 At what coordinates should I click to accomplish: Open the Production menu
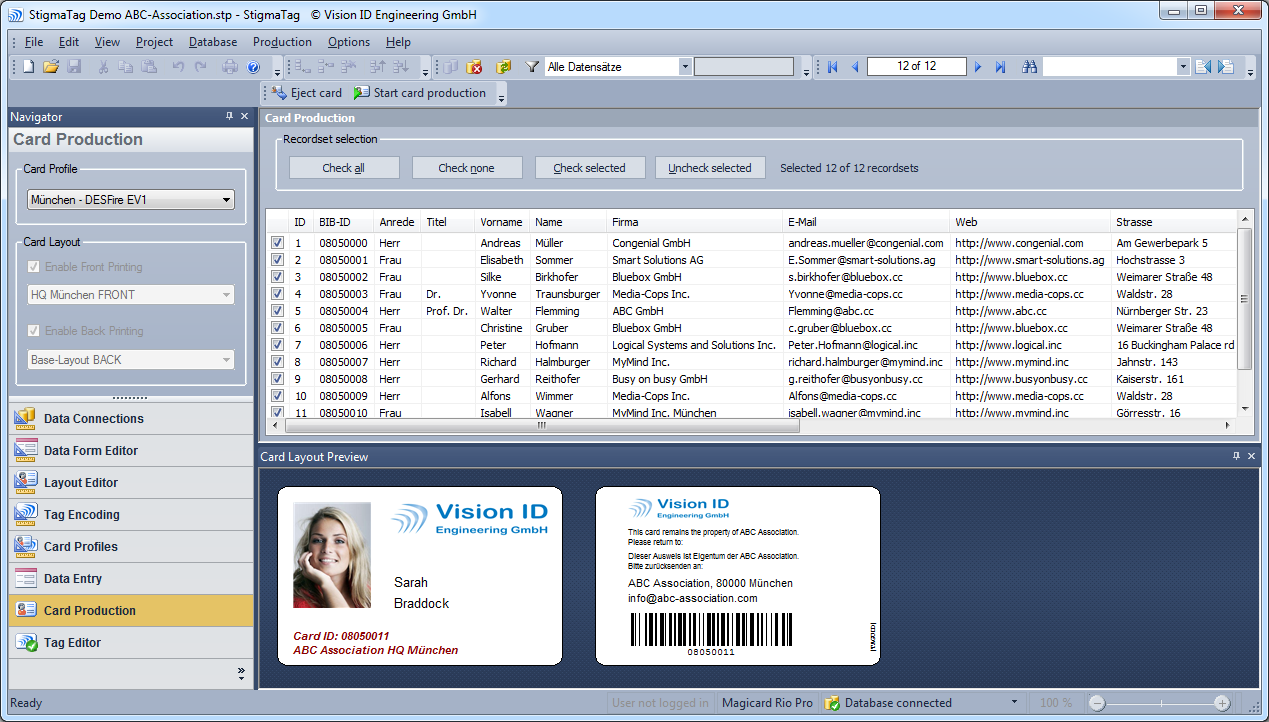[282, 42]
